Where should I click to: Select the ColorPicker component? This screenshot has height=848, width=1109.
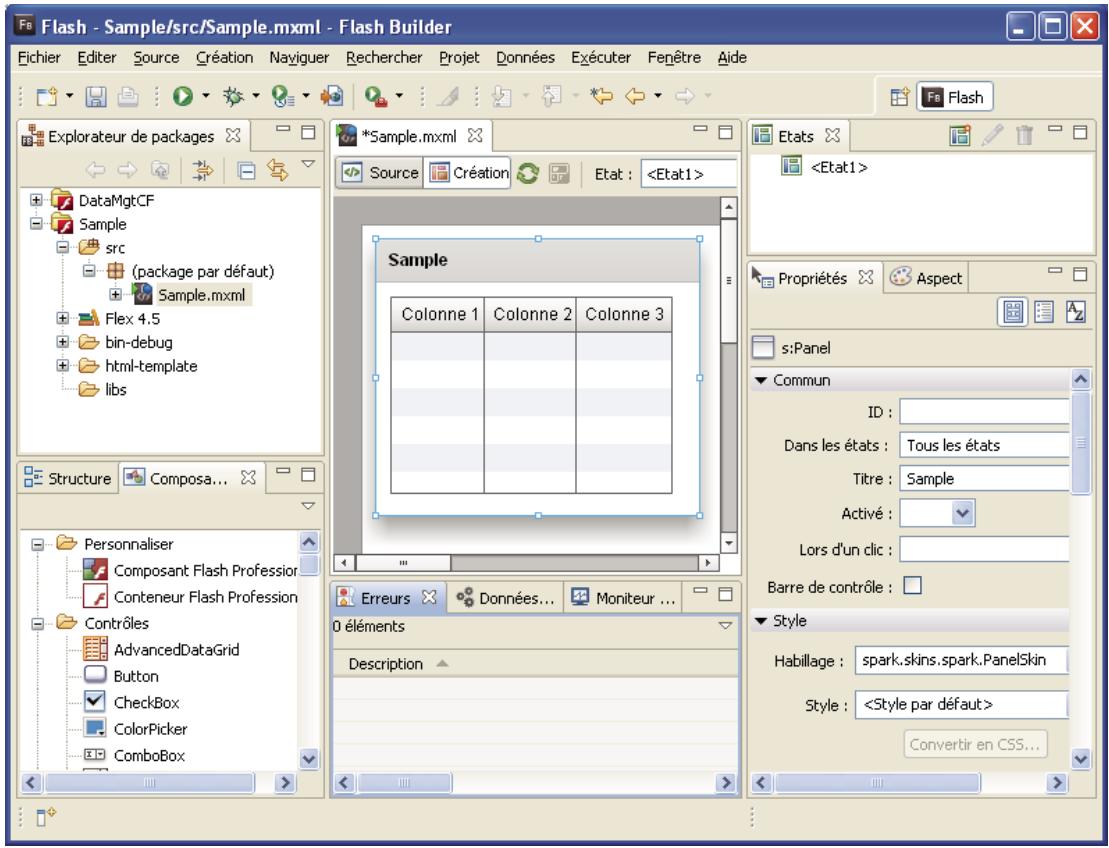click(x=150, y=728)
